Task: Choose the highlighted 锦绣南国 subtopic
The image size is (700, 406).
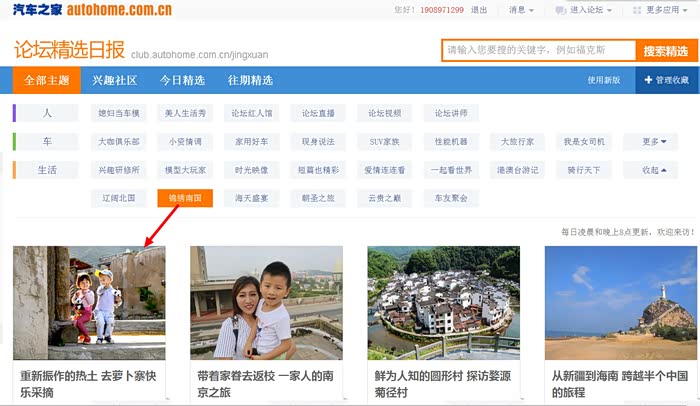Action: (x=185, y=198)
